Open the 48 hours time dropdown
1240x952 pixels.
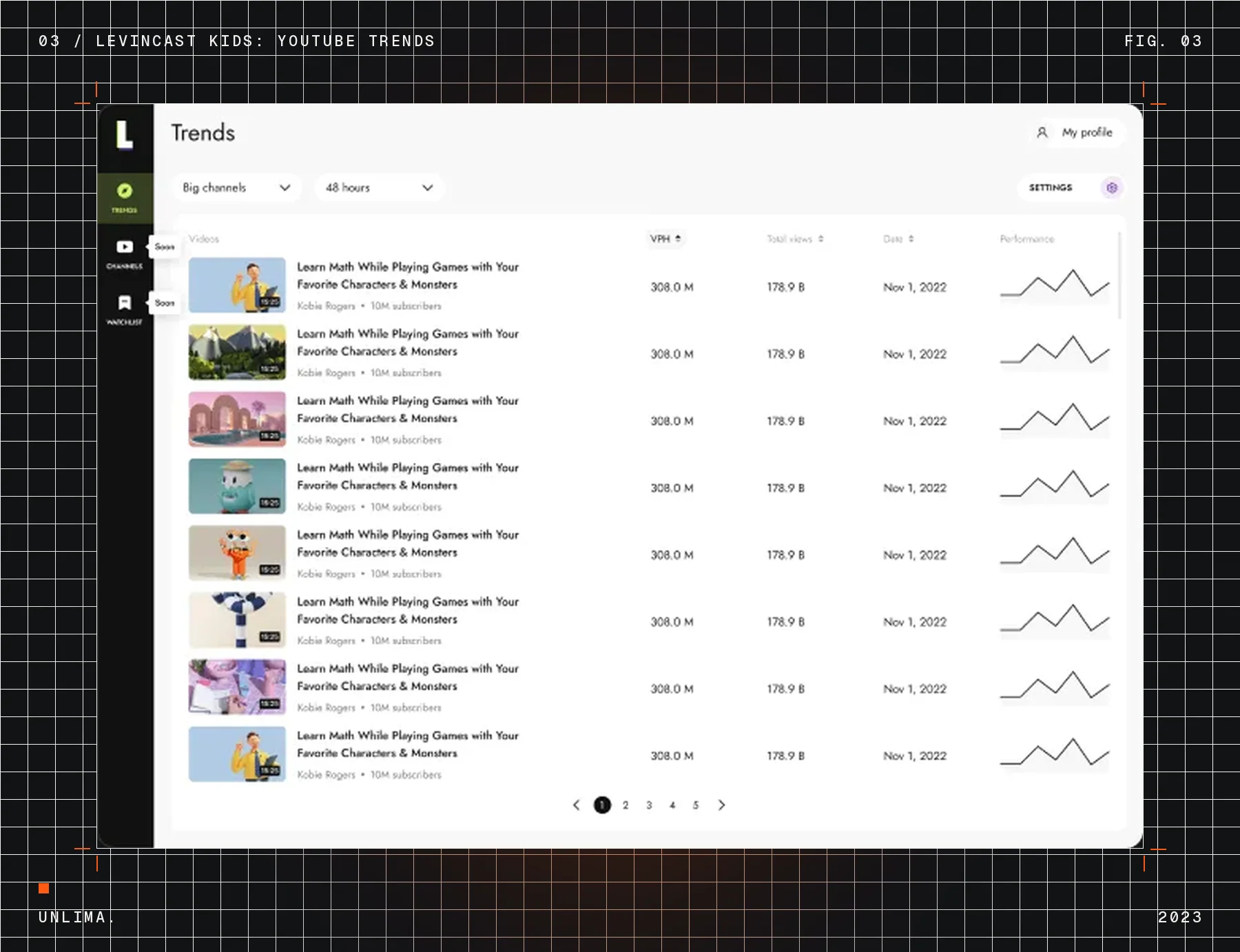[379, 187]
